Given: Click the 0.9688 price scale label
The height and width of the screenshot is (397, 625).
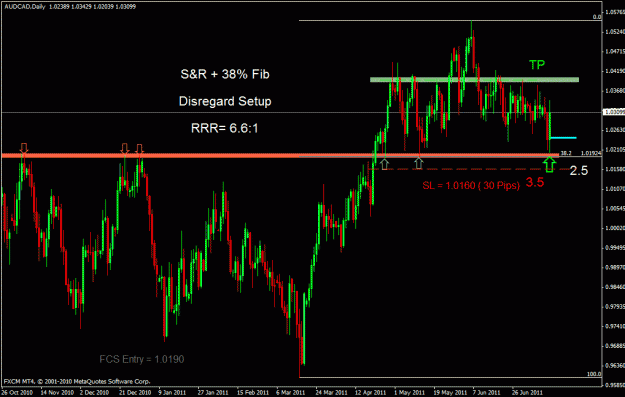Looking at the screenshot, I should click(x=615, y=346).
